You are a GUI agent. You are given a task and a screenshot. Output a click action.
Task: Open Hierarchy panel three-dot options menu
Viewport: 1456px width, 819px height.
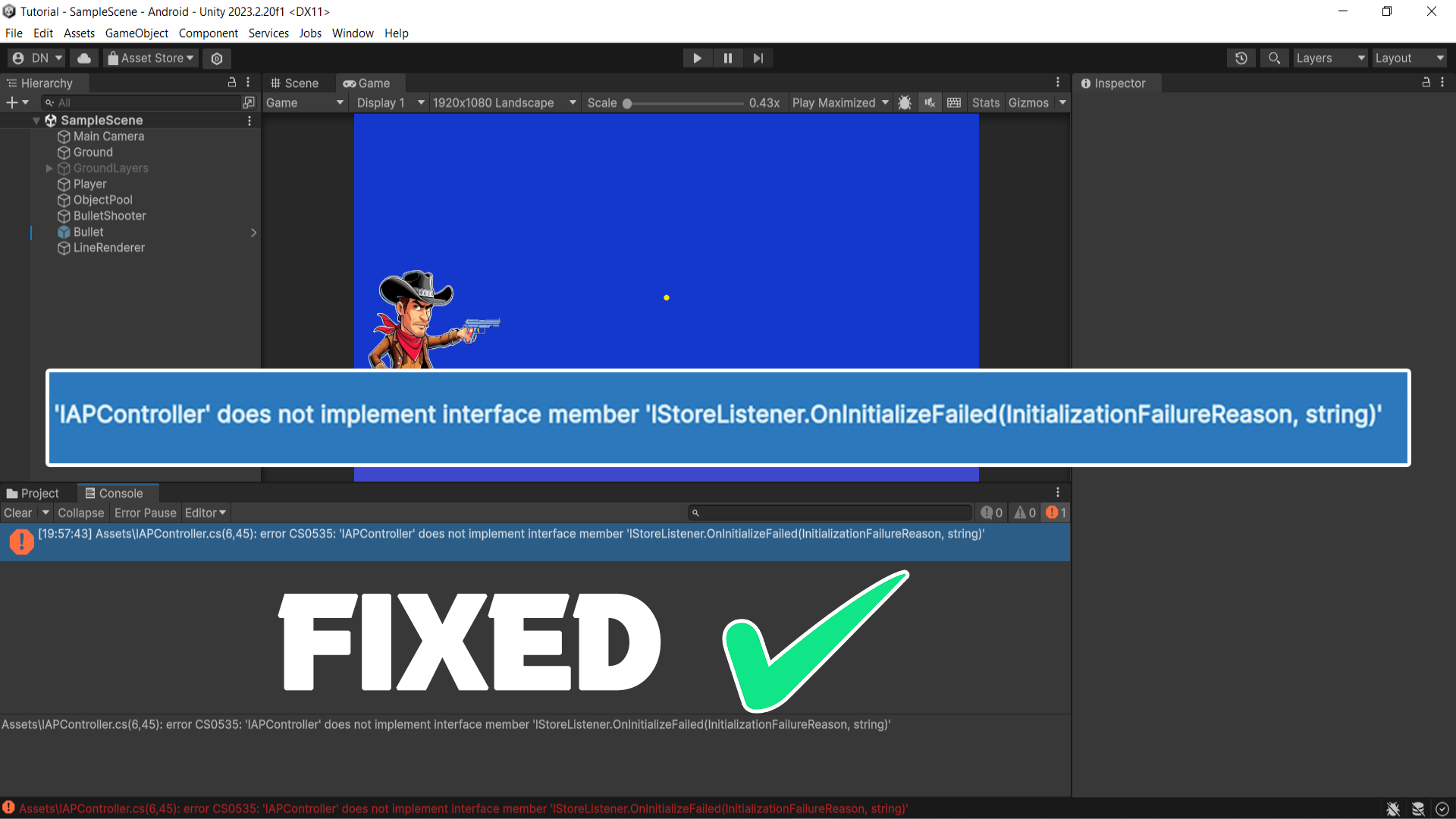248,83
